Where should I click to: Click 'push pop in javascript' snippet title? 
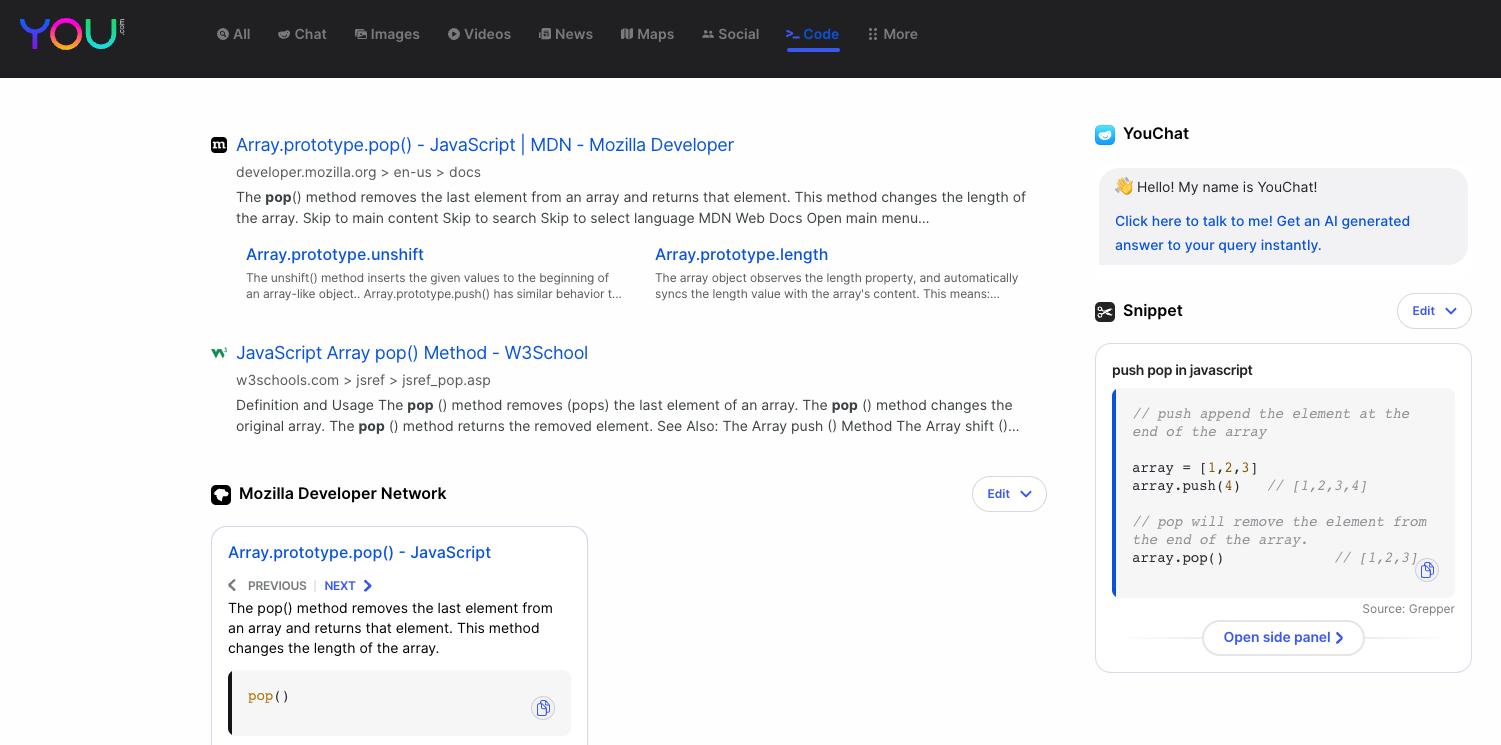click(x=1182, y=370)
